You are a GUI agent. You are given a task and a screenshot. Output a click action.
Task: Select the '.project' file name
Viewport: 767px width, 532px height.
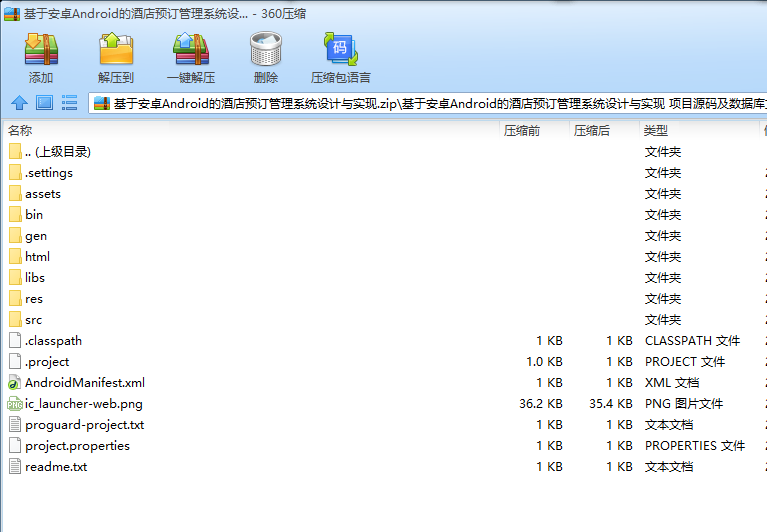coord(47,362)
